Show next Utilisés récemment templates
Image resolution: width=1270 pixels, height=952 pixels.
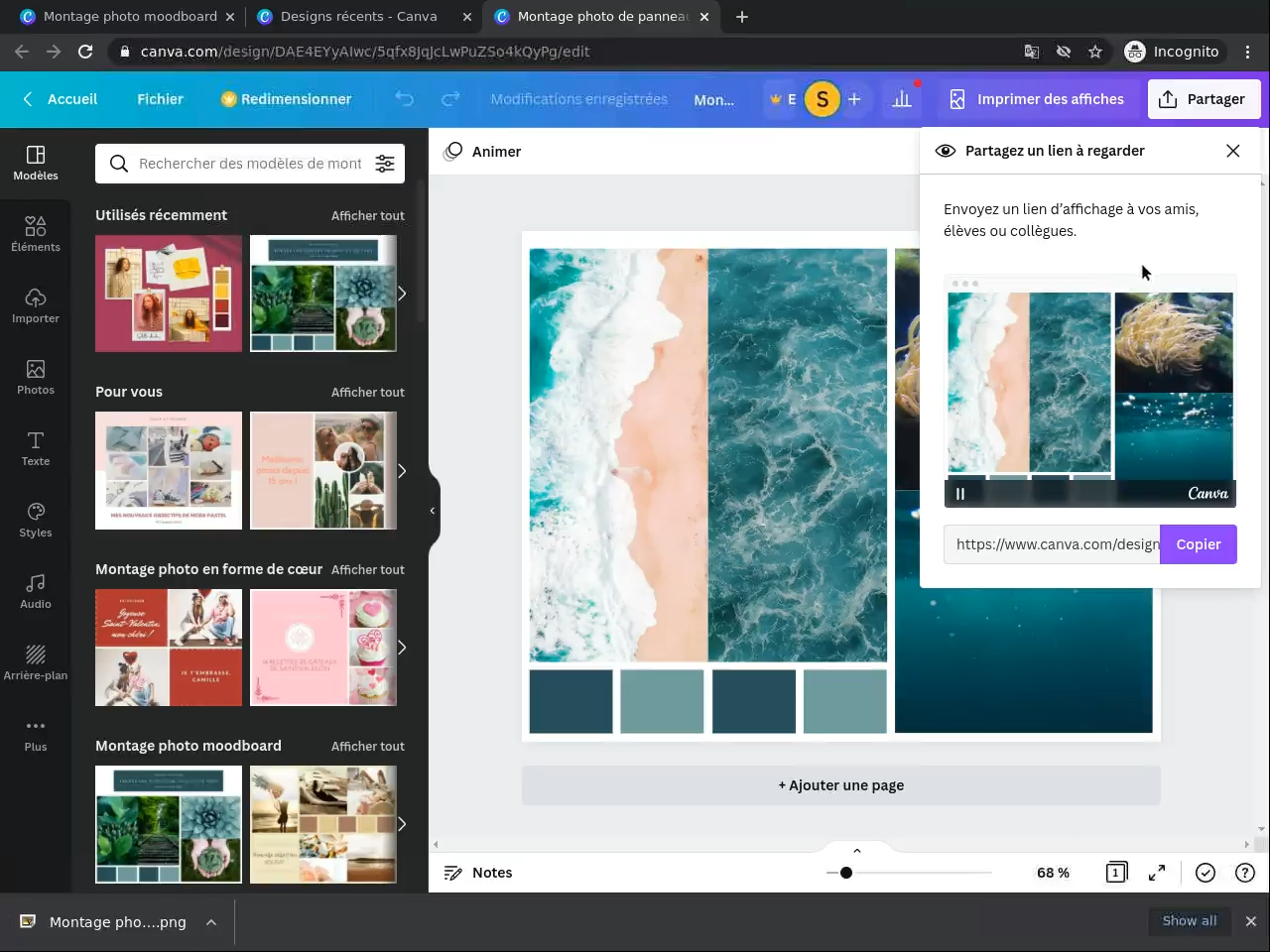(402, 294)
